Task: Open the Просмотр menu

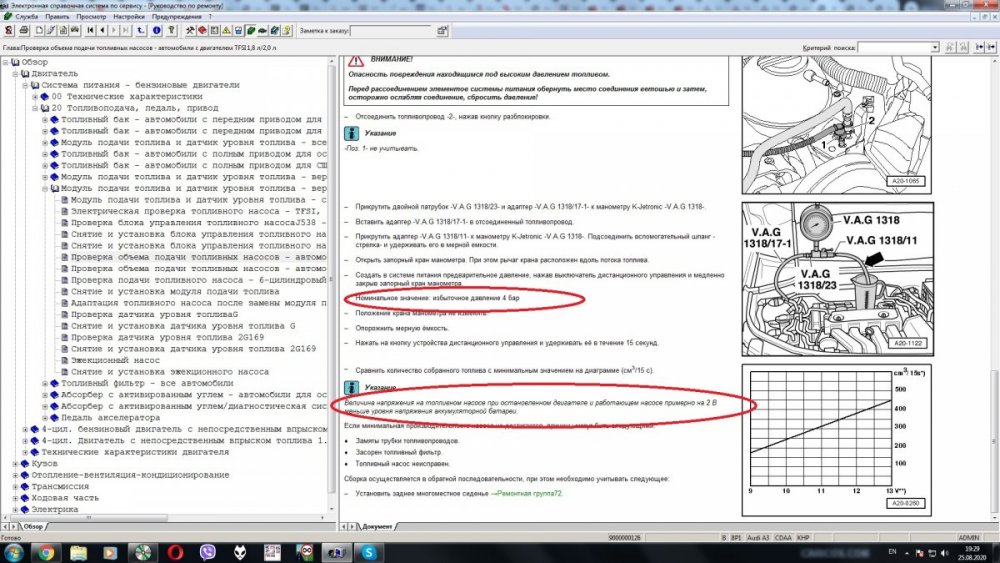Action: coord(91,18)
